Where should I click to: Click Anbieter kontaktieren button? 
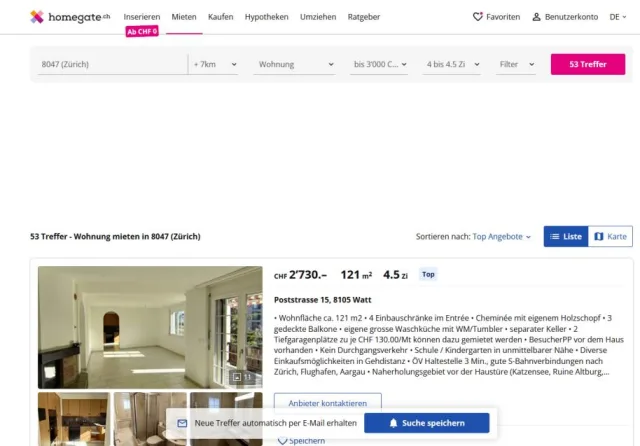pos(328,402)
